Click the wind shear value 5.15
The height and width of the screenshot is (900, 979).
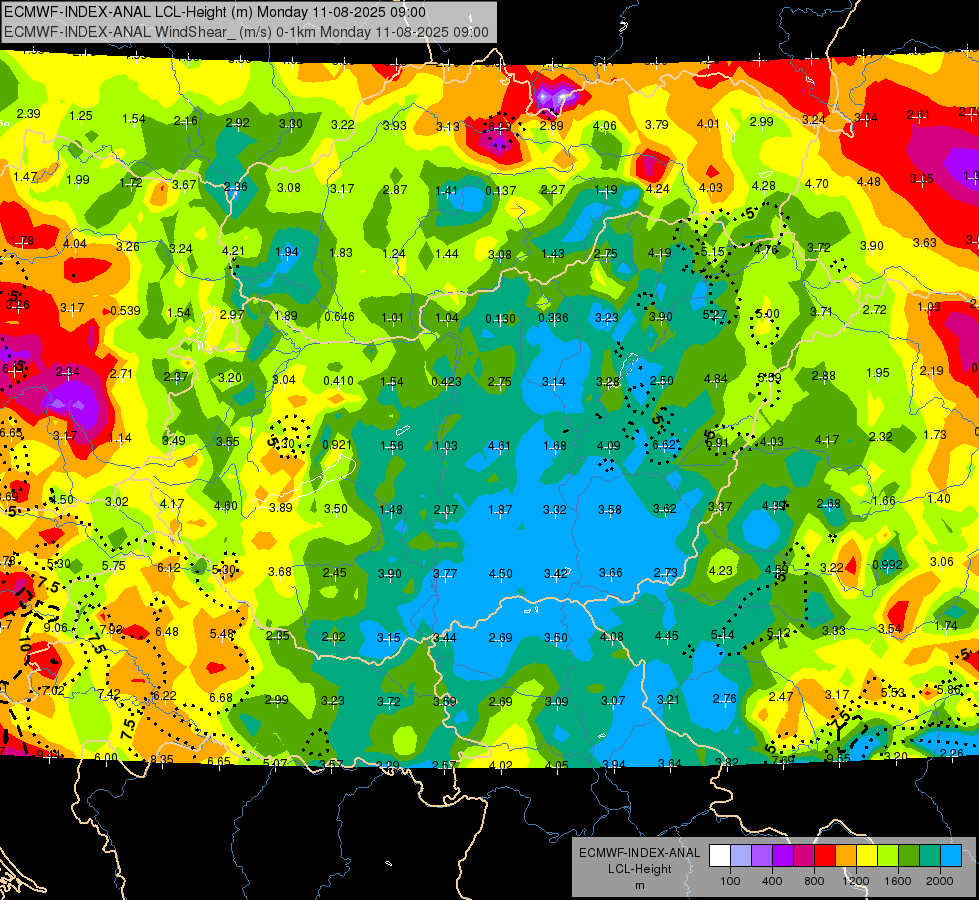(x=712, y=252)
